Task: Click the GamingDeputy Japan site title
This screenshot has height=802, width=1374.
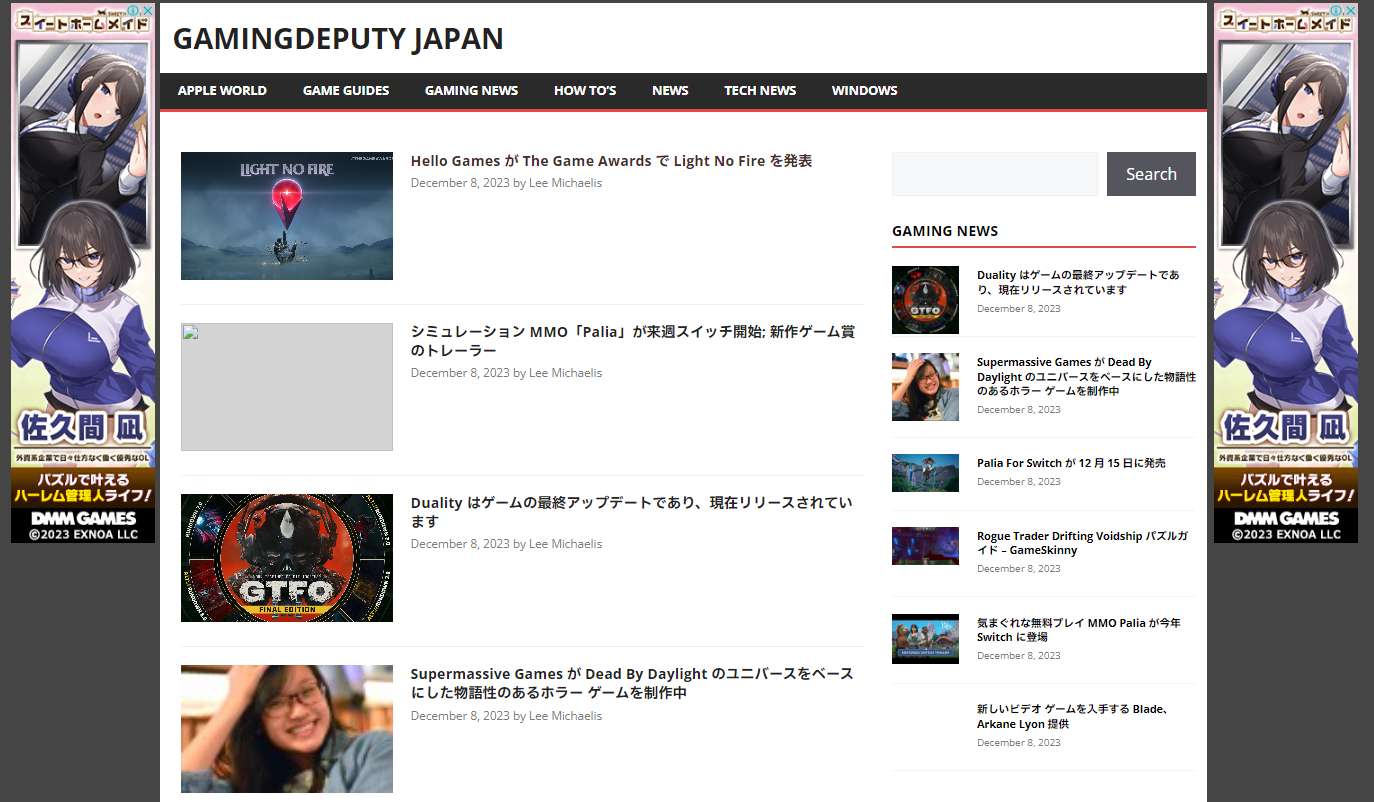Action: pos(338,39)
